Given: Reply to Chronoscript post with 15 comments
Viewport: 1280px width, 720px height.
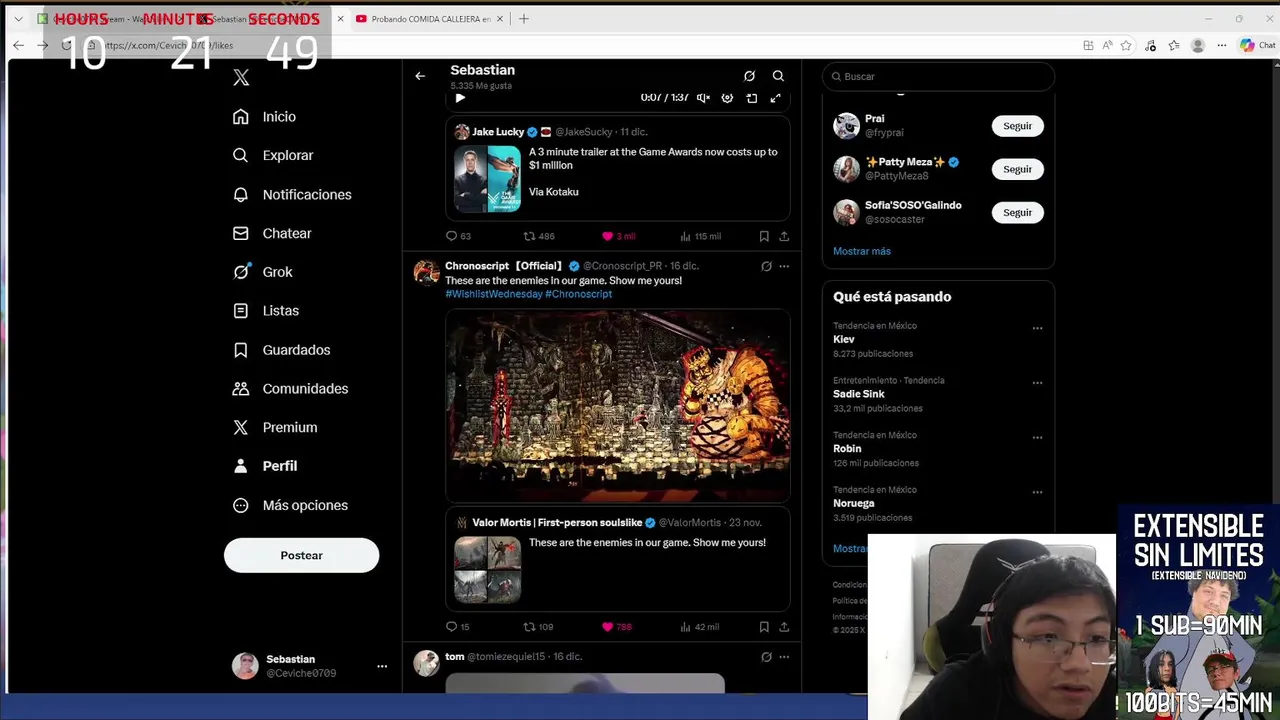Looking at the screenshot, I should click(458, 627).
